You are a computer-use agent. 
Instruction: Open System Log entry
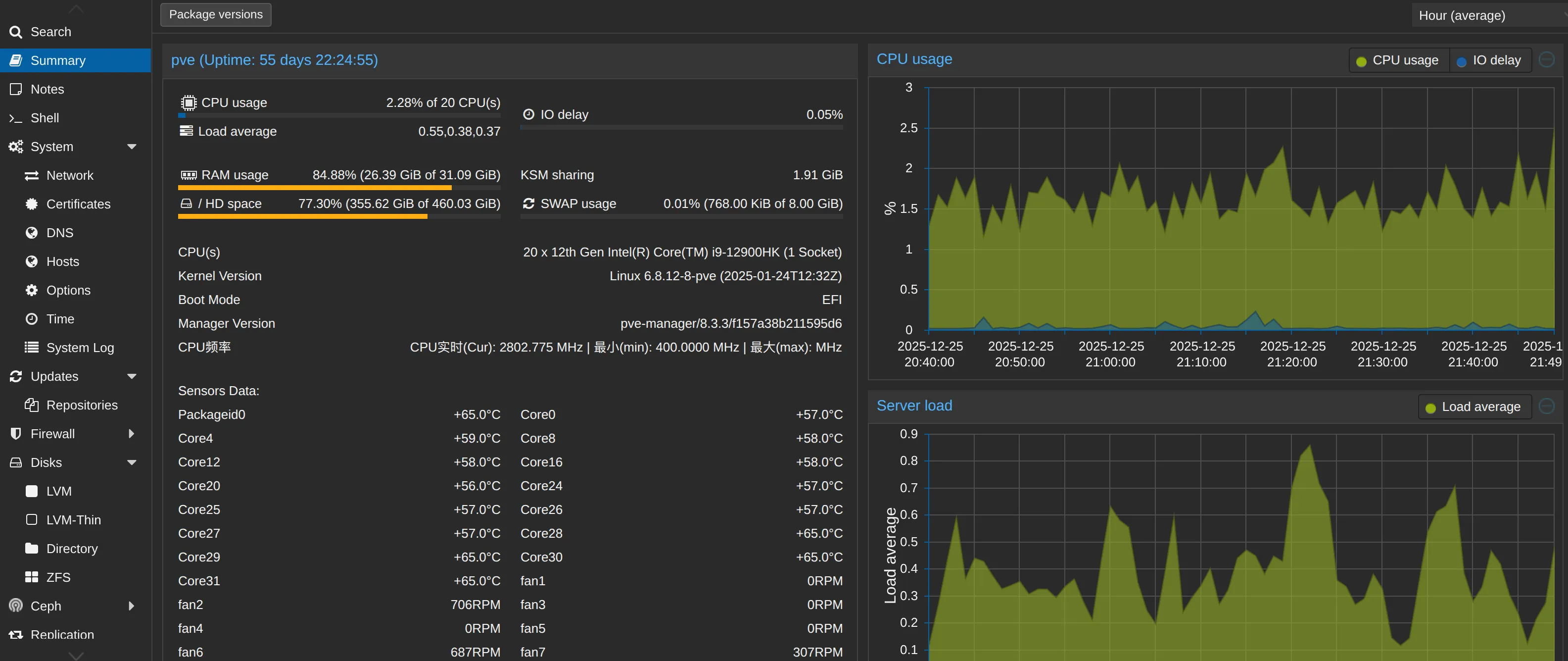point(80,348)
